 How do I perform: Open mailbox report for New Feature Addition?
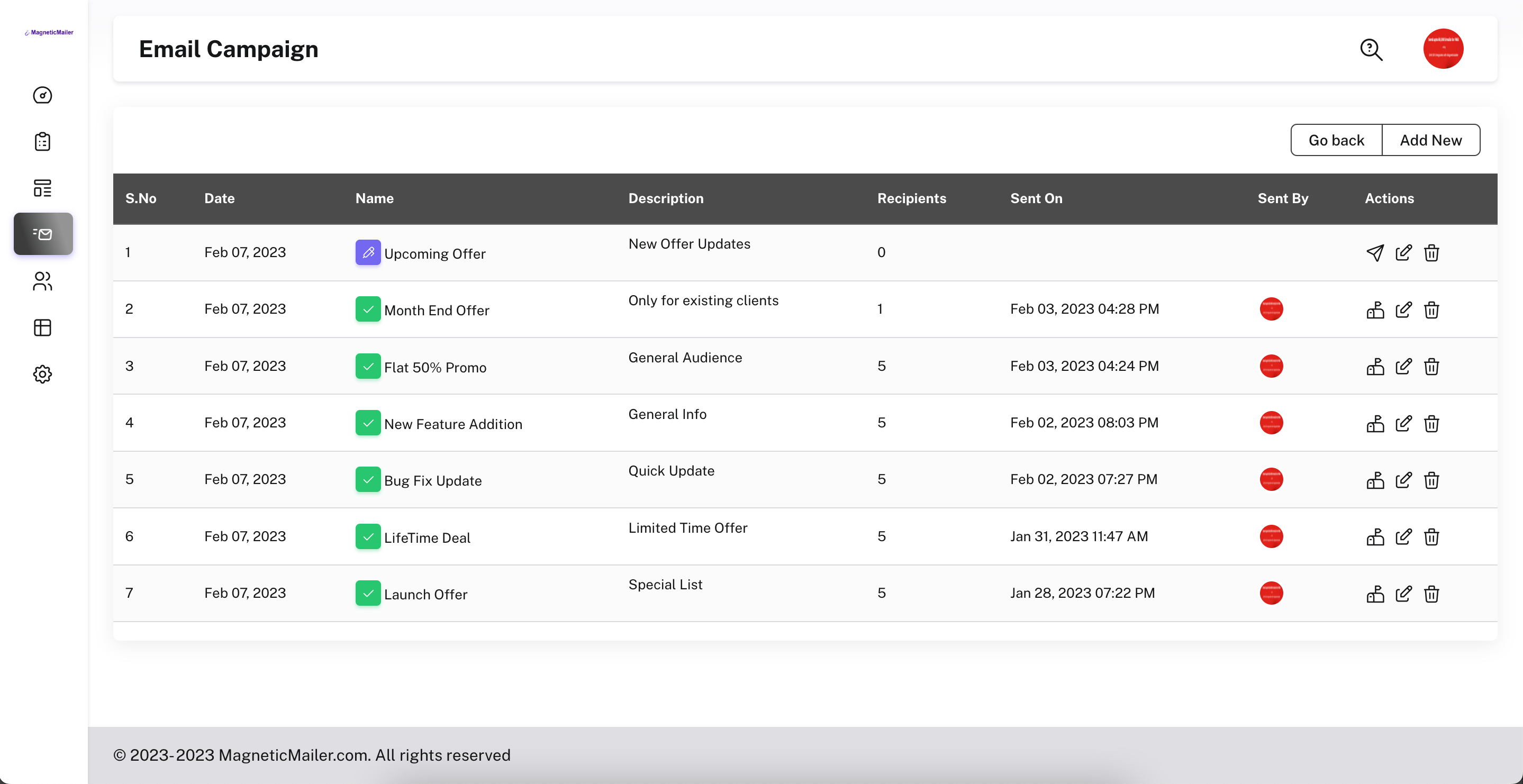pos(1375,423)
